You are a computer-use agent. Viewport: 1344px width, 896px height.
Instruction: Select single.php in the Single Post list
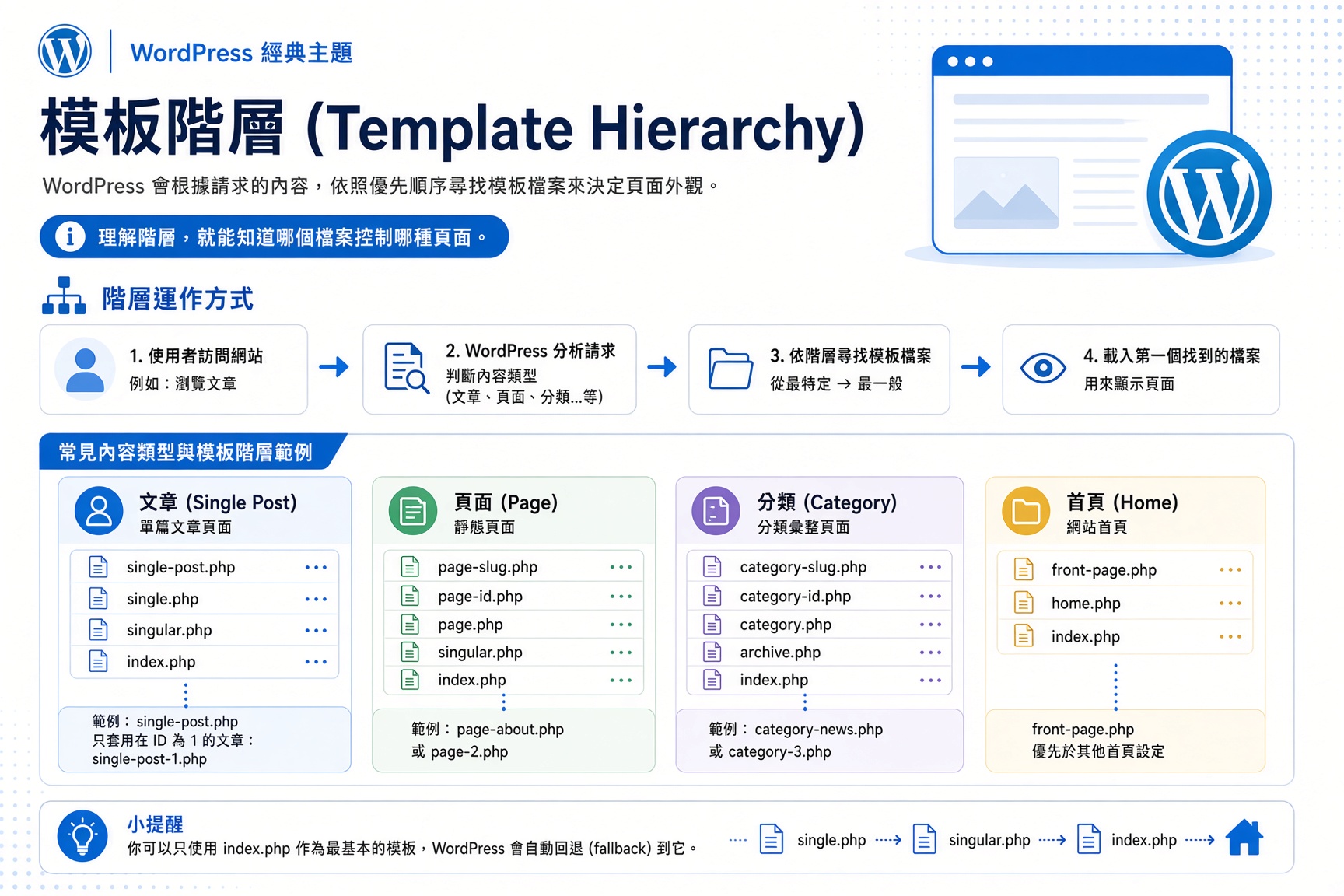pyautogui.click(x=163, y=599)
